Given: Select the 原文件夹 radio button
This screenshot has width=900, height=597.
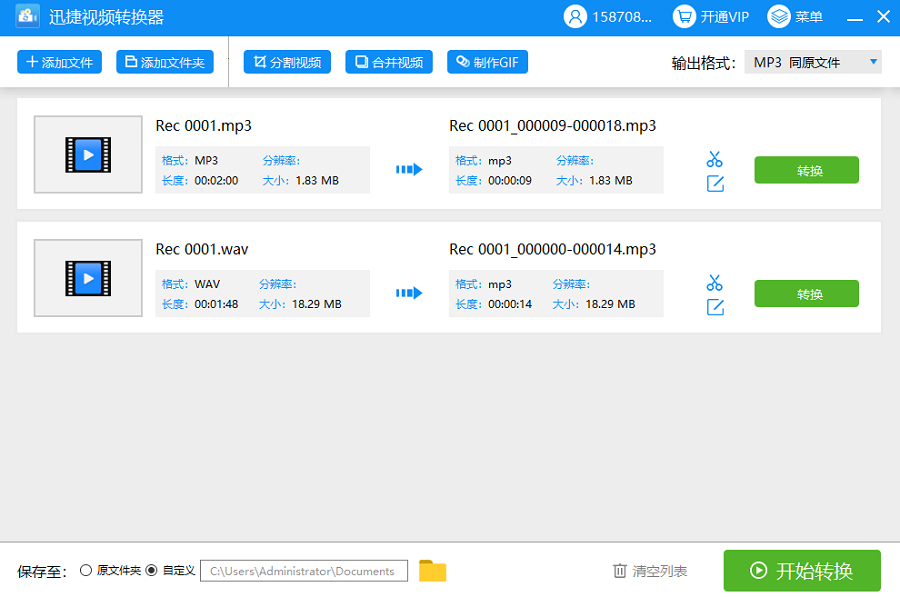Looking at the screenshot, I should (x=86, y=570).
